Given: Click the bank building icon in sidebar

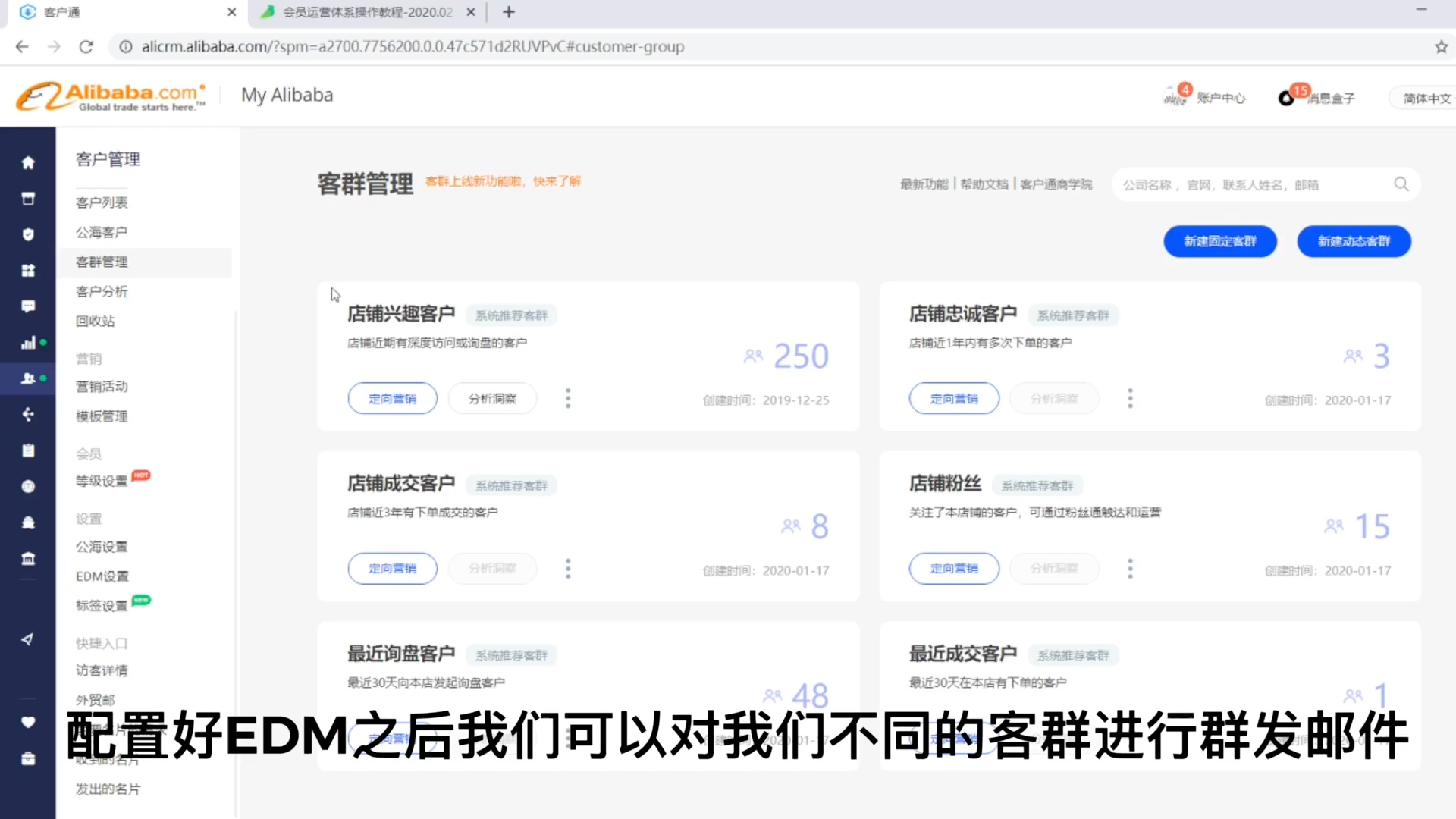Looking at the screenshot, I should [28, 559].
